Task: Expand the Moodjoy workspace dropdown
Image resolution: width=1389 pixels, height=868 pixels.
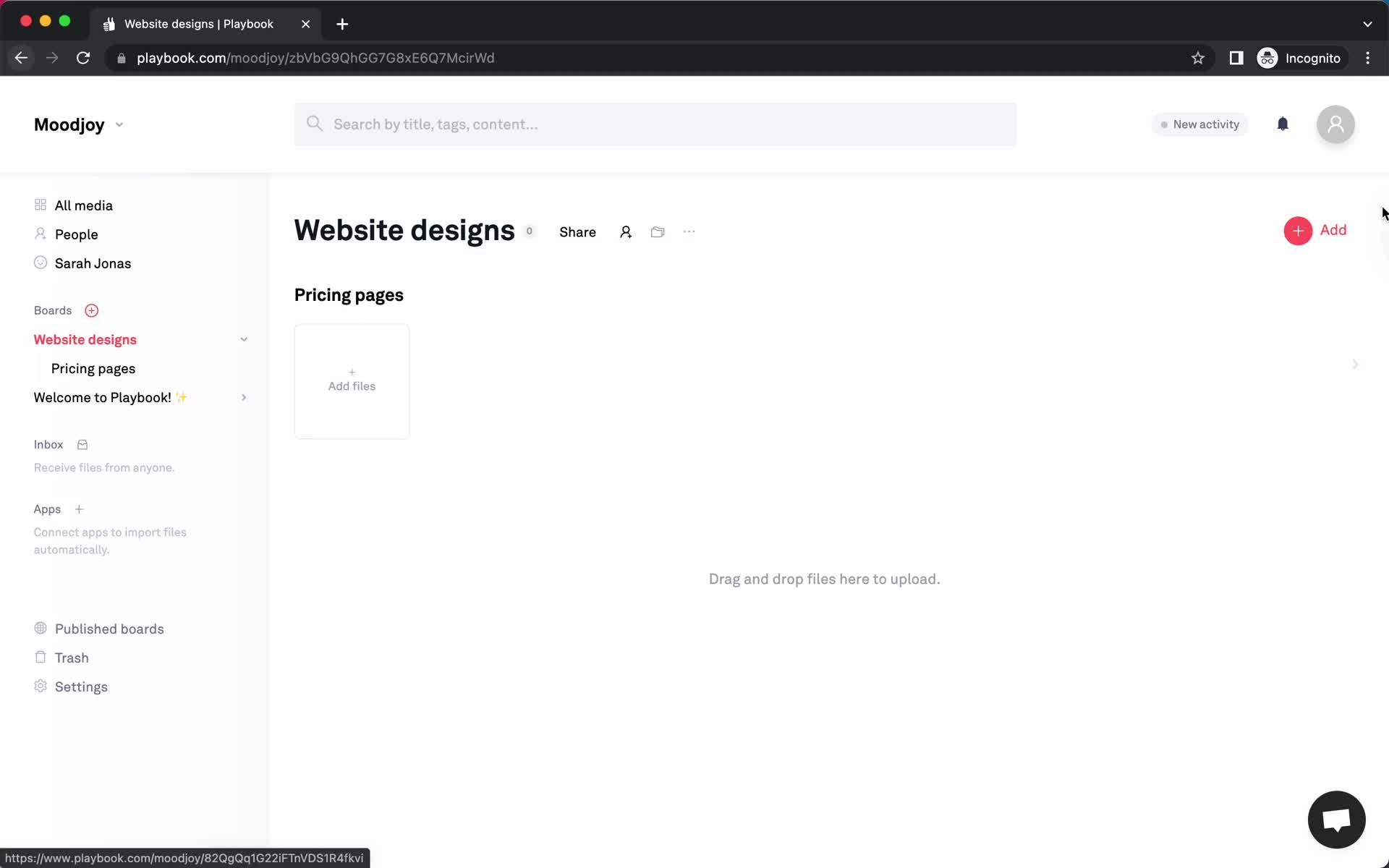Action: pos(119,124)
